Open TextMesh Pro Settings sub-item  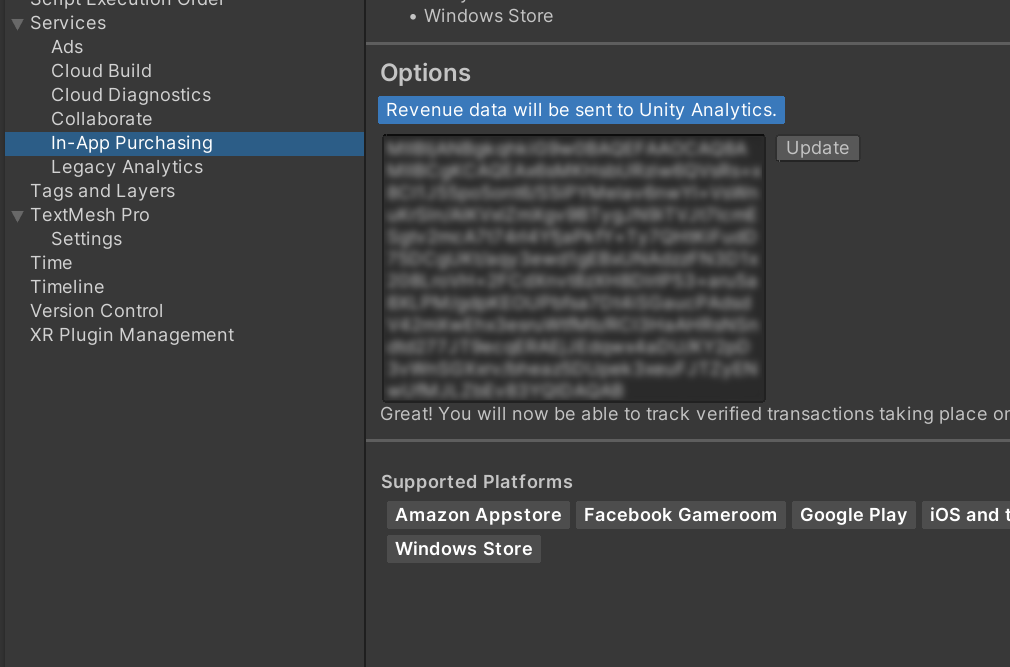[x=86, y=239]
